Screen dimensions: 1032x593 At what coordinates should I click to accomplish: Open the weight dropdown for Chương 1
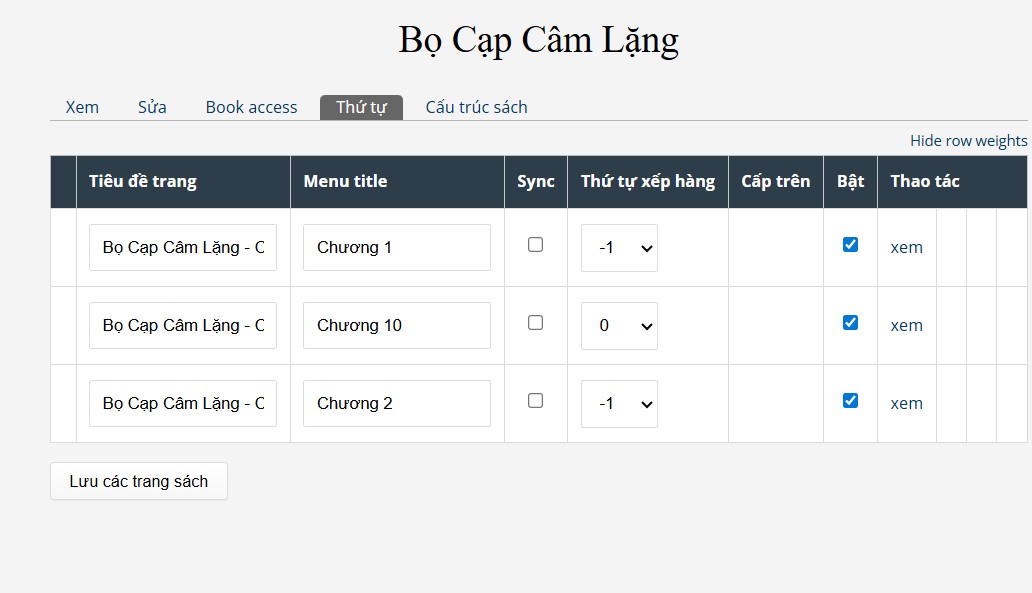(619, 247)
